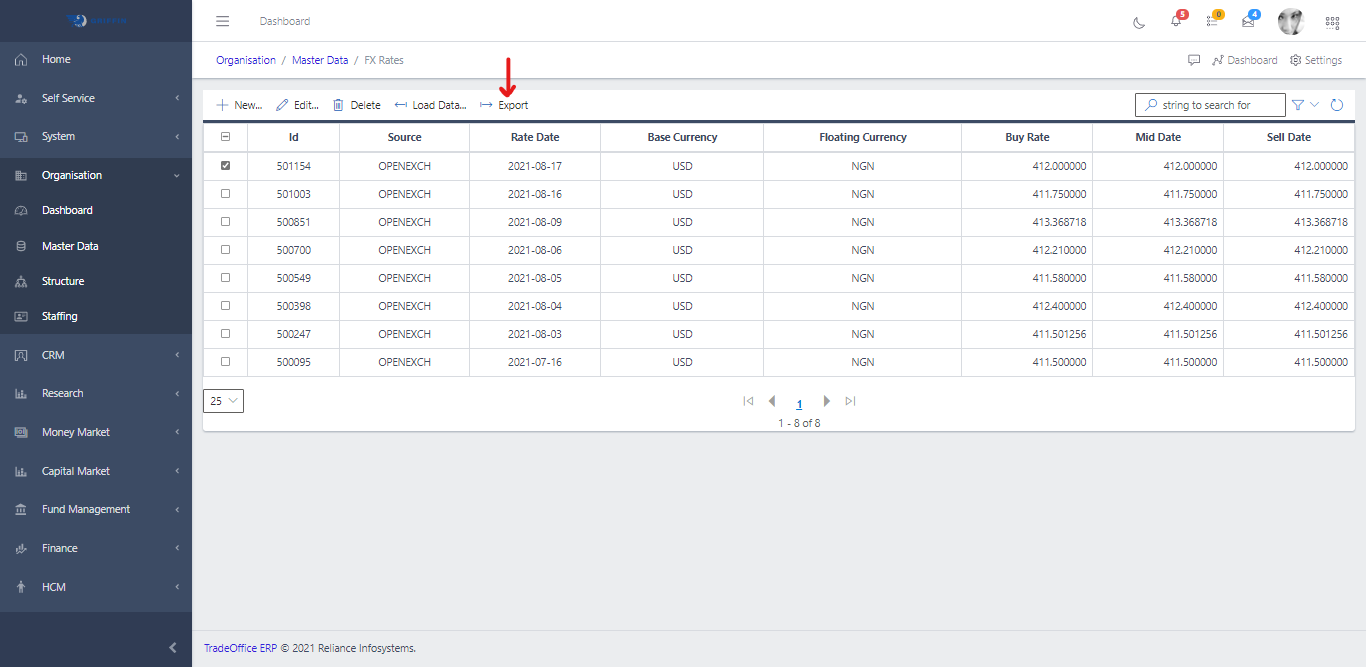The width and height of the screenshot is (1366, 667).
Task: Open notifications bell icon
Action: tap(1176, 21)
